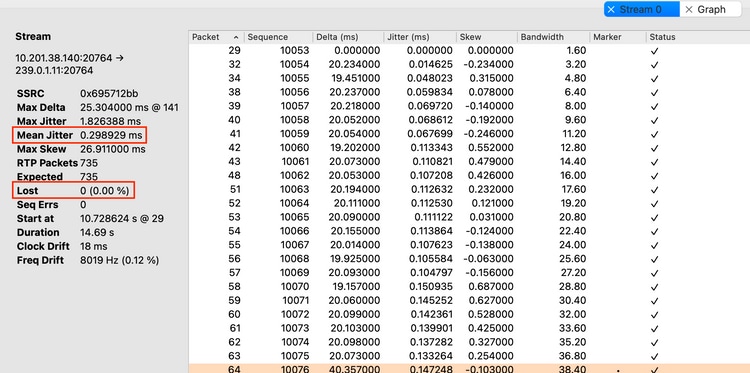
Task: Click the SSRC value 0x695712bb
Action: pyautogui.click(x=110, y=94)
